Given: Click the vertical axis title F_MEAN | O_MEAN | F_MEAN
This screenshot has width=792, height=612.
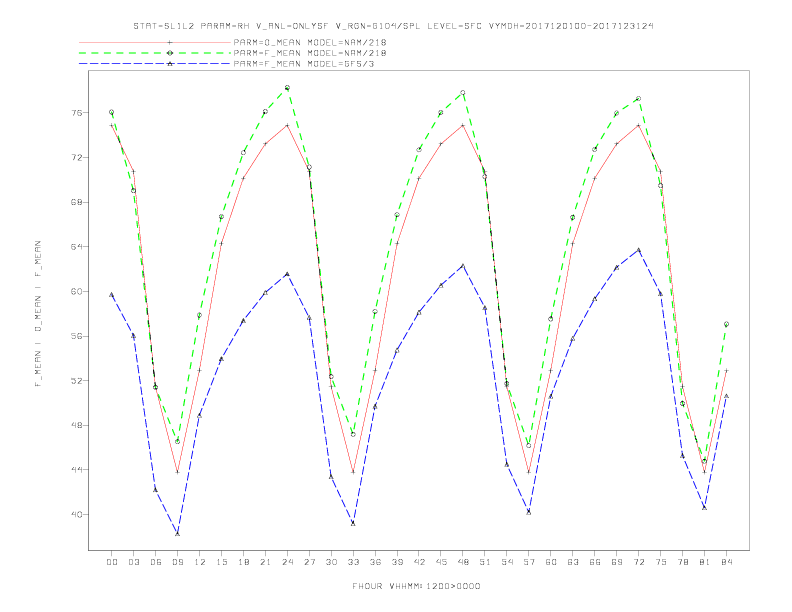Looking at the screenshot, I should click(38, 314).
